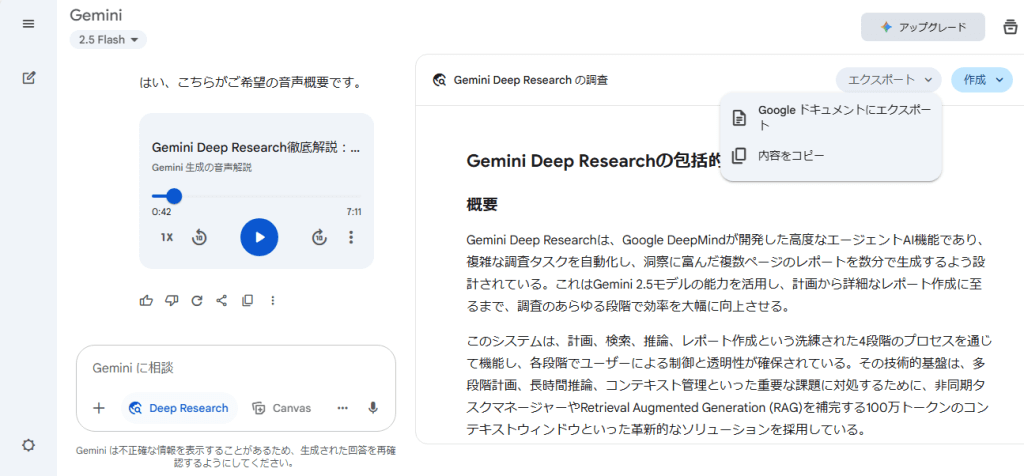
Task: Share the response using the share icon
Action: tap(222, 300)
